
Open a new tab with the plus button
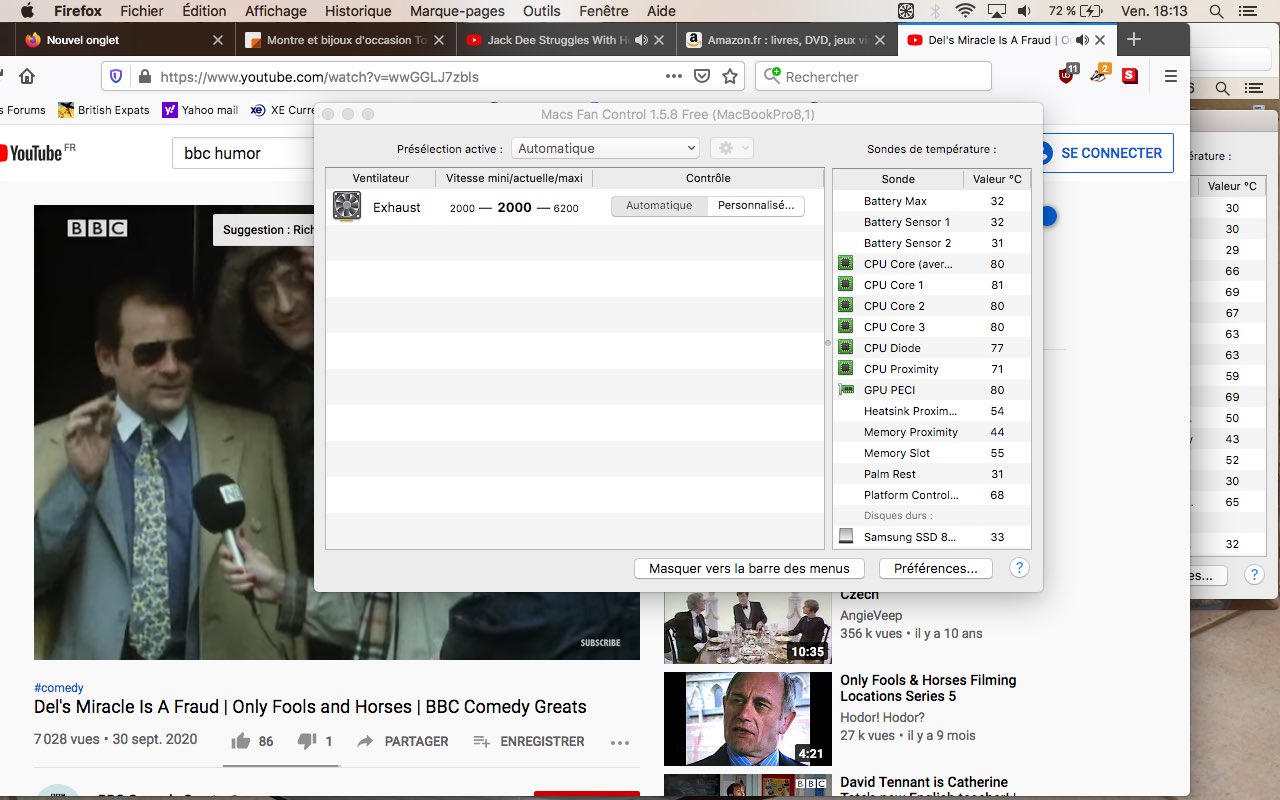pos(1133,40)
